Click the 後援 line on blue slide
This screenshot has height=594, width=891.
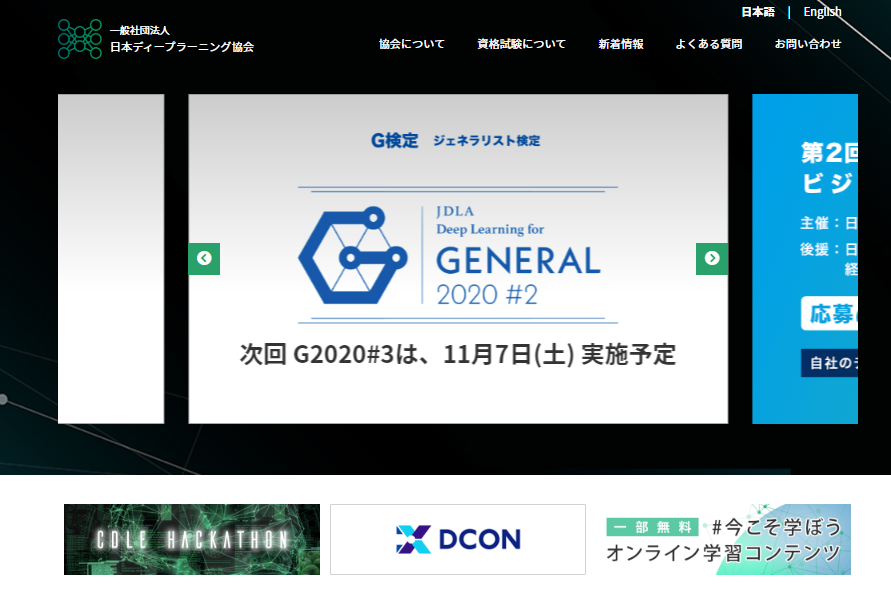click(x=829, y=250)
